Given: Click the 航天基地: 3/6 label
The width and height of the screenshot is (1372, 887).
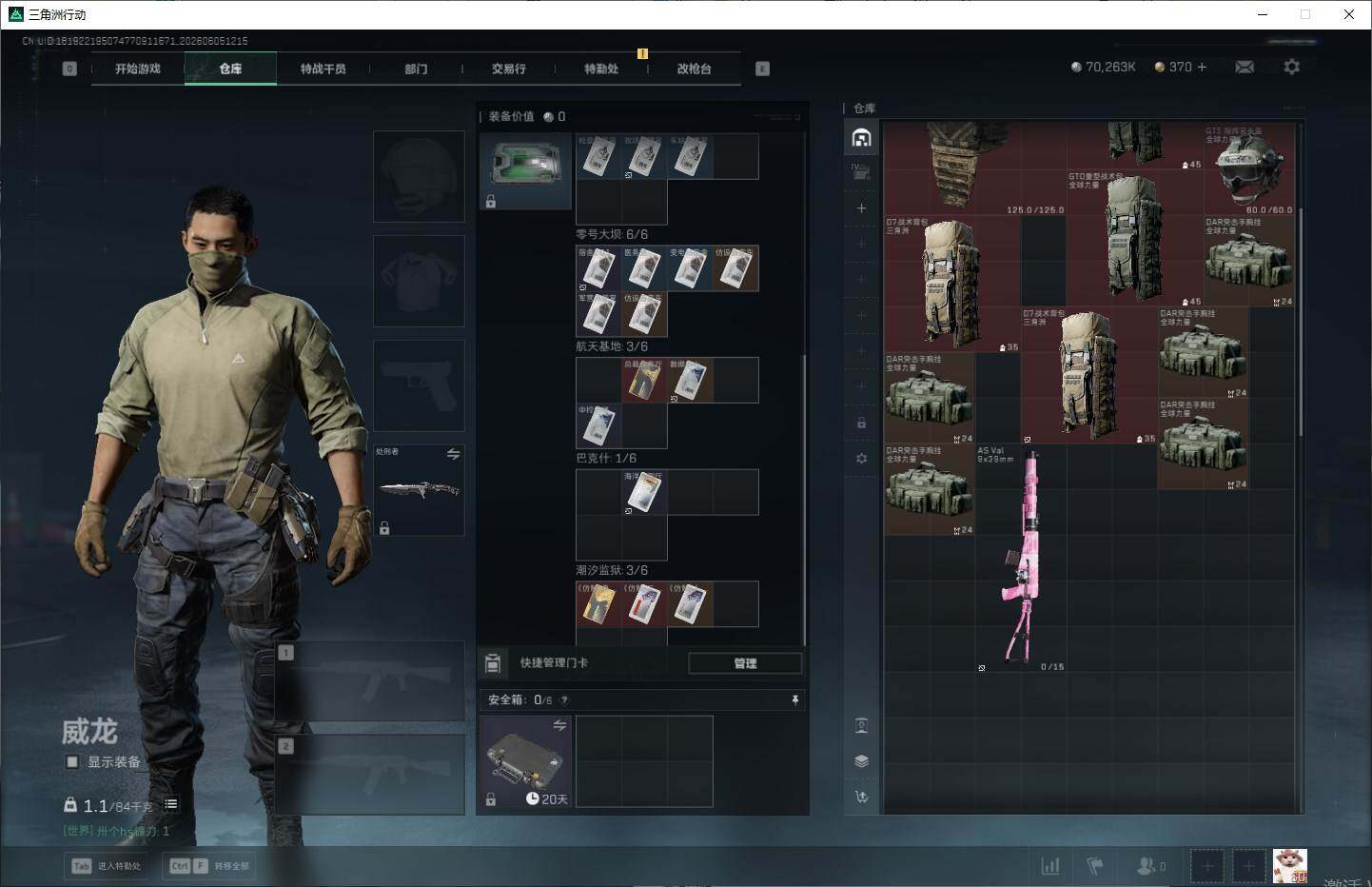Looking at the screenshot, I should click(x=612, y=346).
